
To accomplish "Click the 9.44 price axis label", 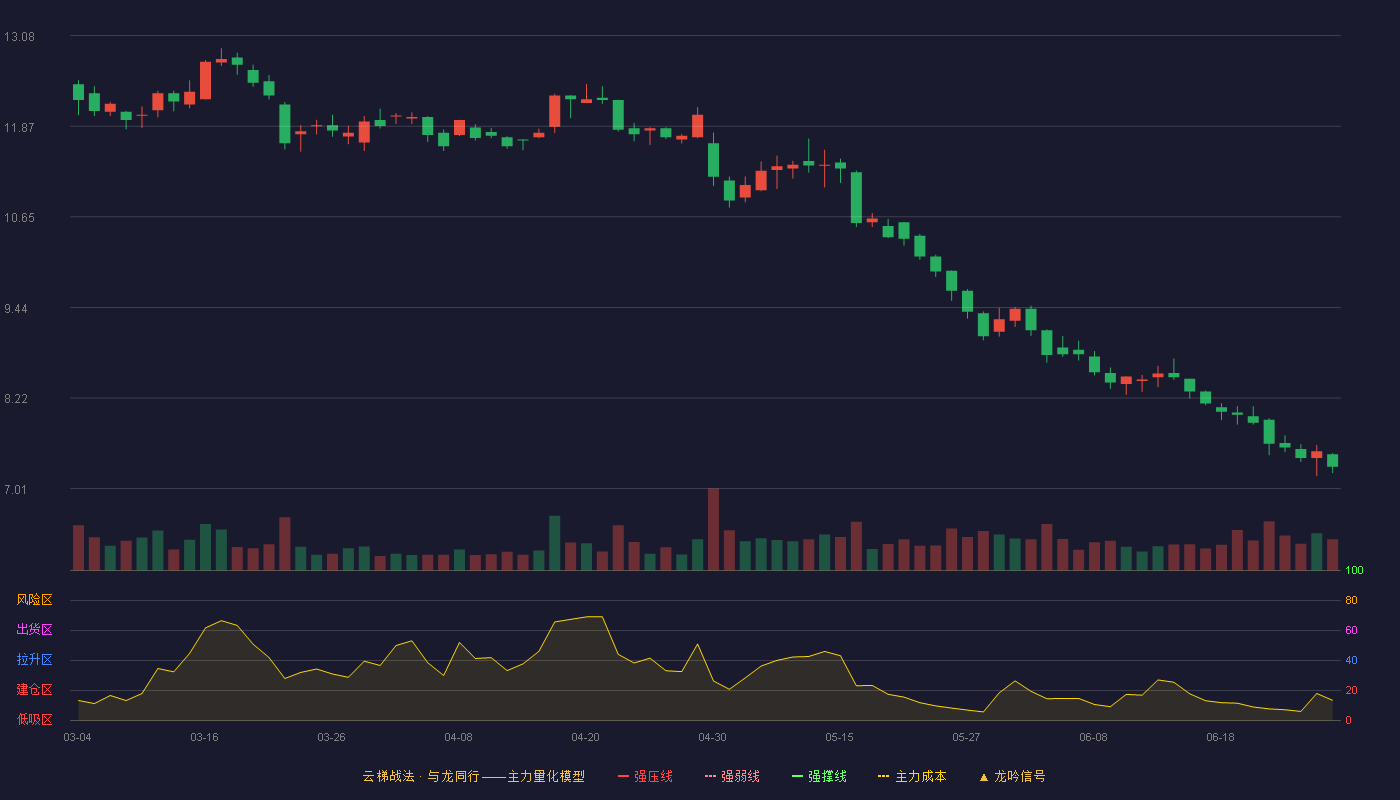I will [x=16, y=309].
